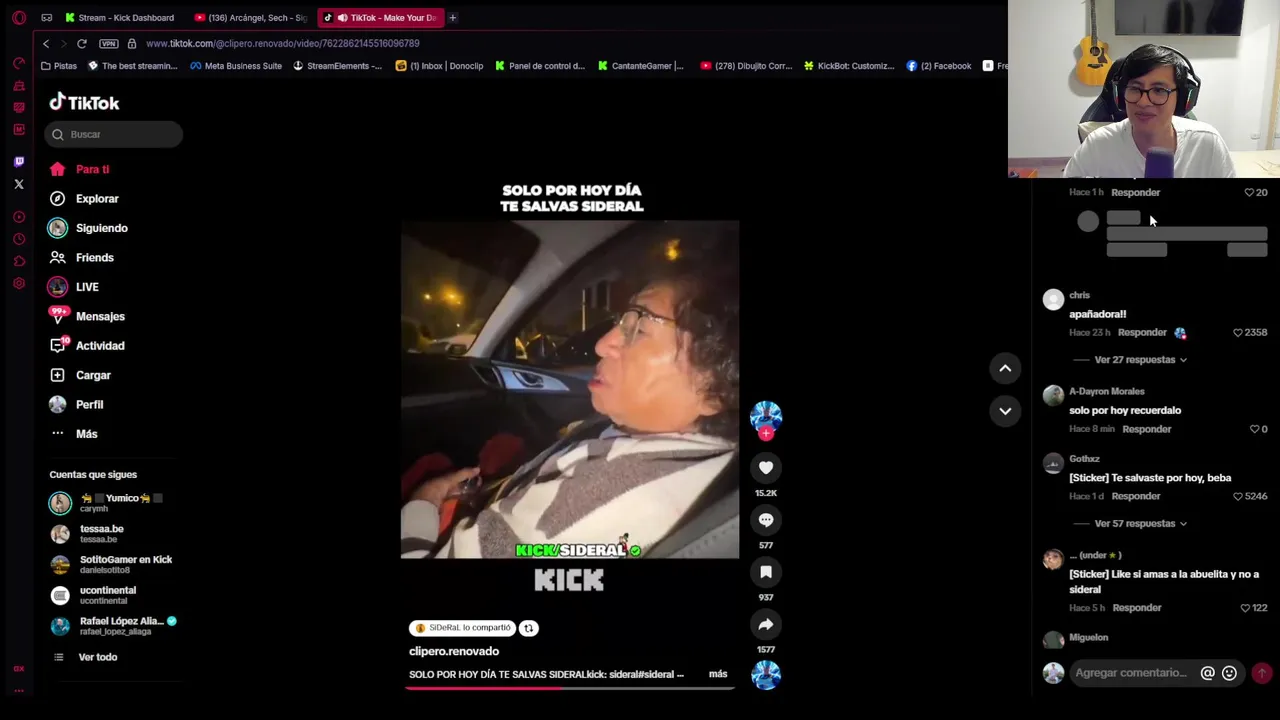Select 'Para ti' in sidebar

[92, 169]
